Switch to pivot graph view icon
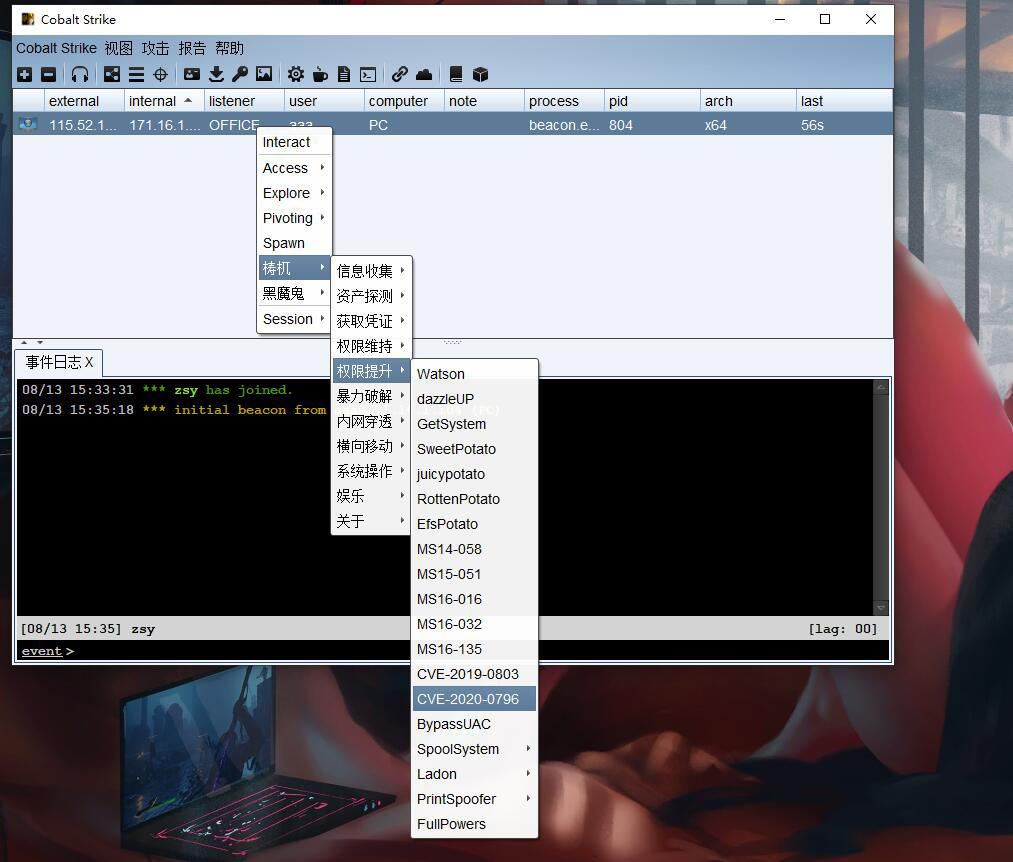The width and height of the screenshot is (1013, 862). click(x=112, y=74)
